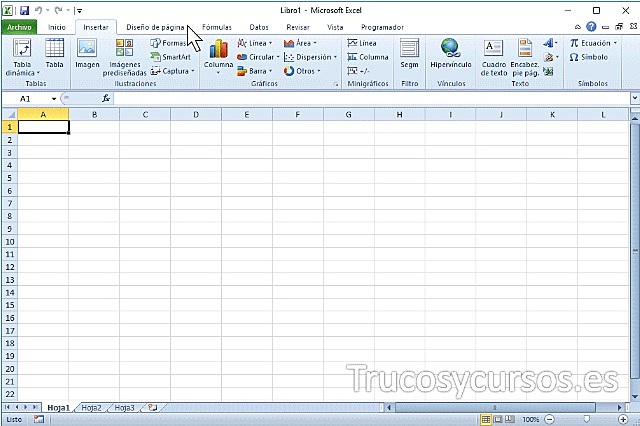Open the Línea chart dropdown
Screen dimensions: 640x426
255,43
